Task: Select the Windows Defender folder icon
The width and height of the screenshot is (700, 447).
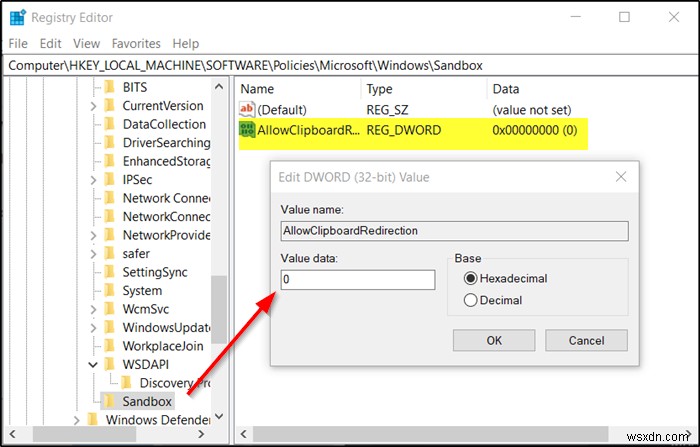Action: (x=93, y=420)
